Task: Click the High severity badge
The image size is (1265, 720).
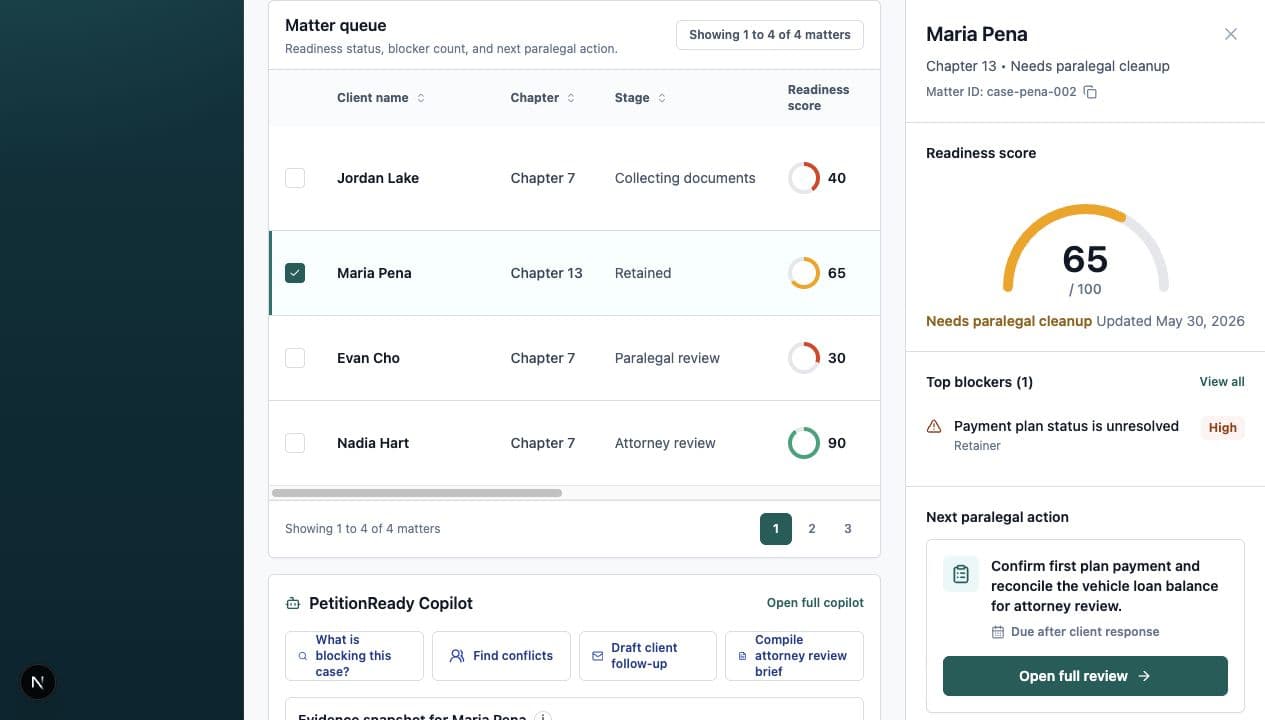Action: coord(1222,428)
